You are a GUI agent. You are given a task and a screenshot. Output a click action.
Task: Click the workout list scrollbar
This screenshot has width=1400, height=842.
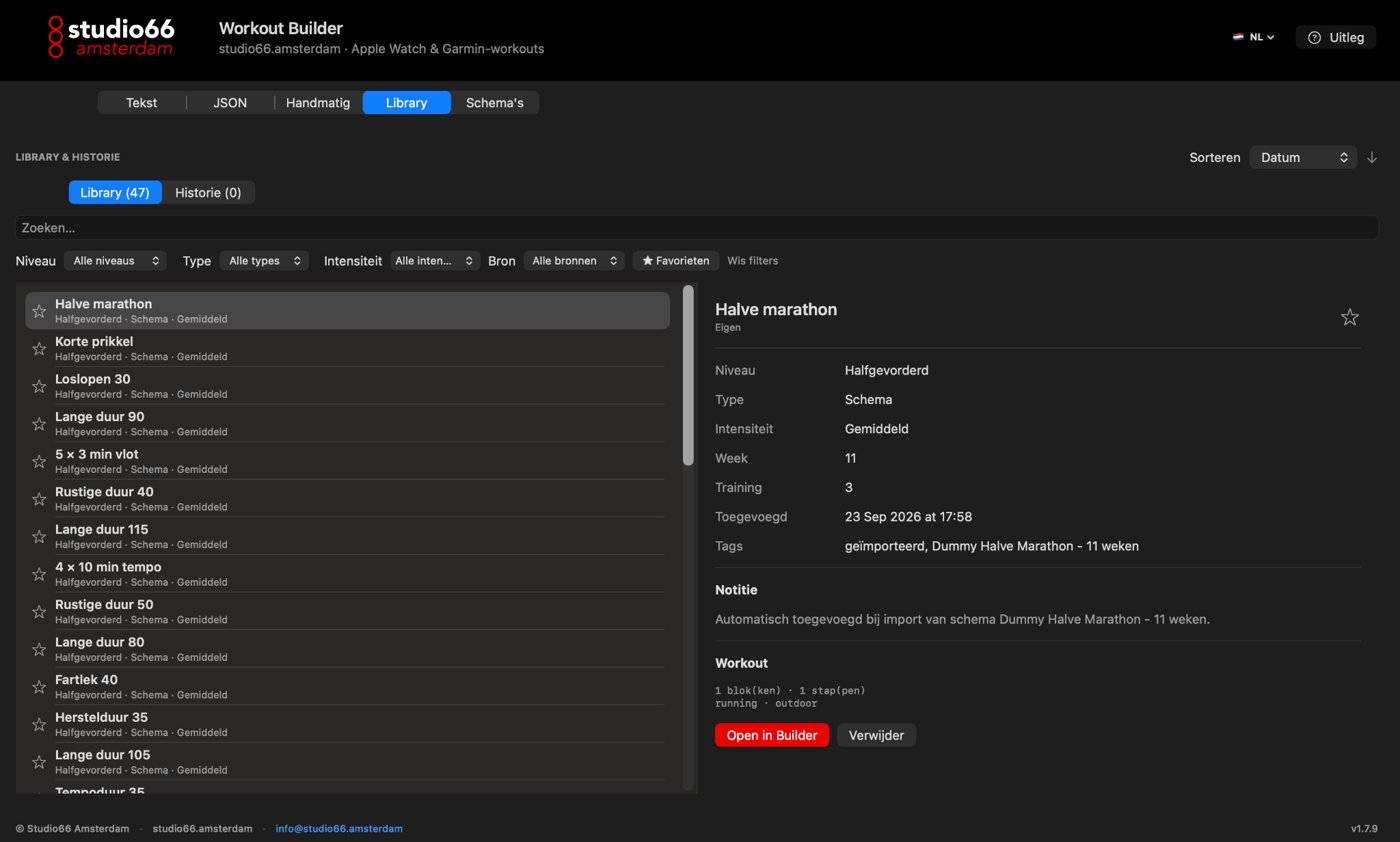688,376
